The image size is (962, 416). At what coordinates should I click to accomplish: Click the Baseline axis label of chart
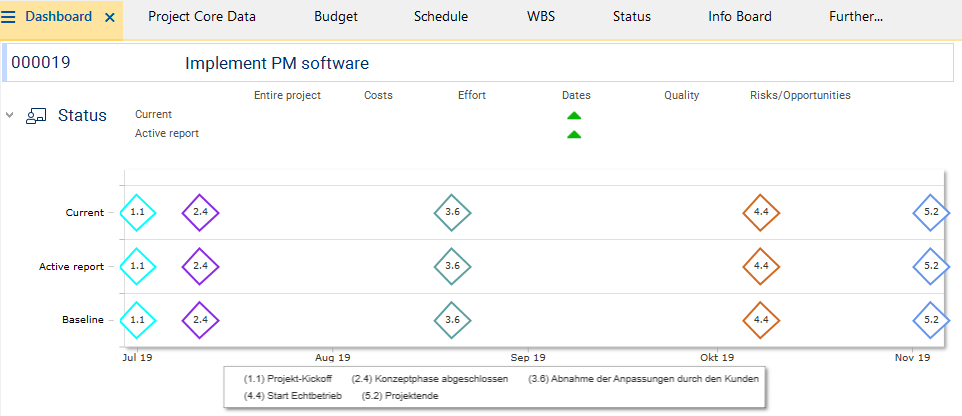tap(83, 320)
